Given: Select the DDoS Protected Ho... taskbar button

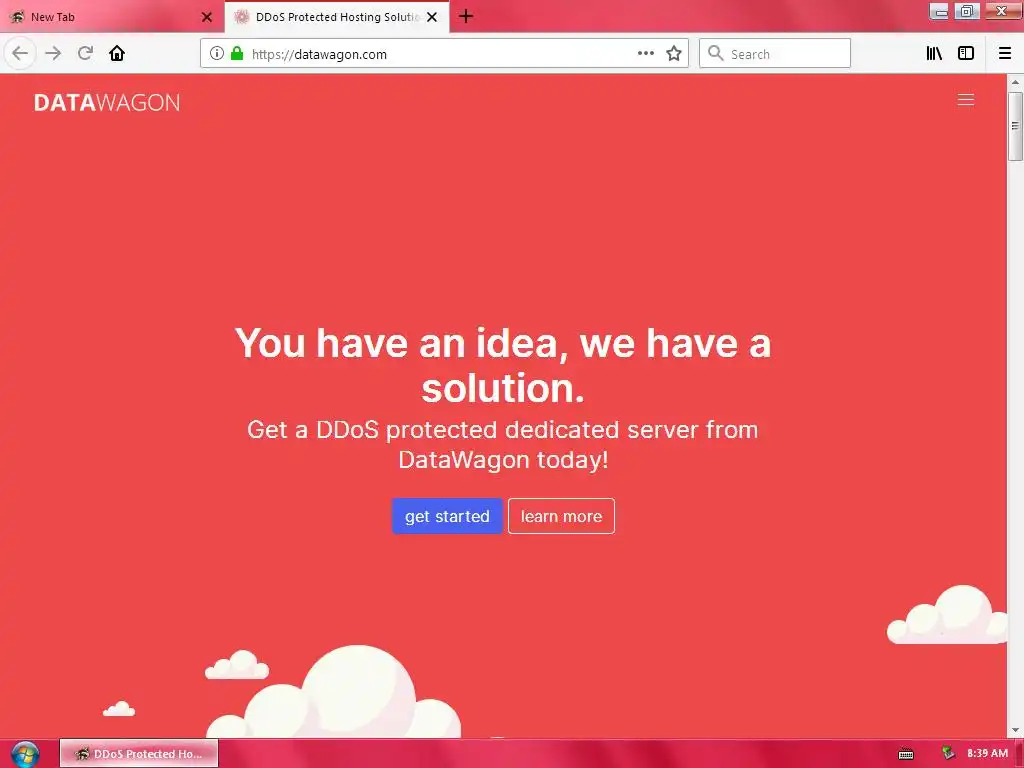Looking at the screenshot, I should tap(139, 754).
